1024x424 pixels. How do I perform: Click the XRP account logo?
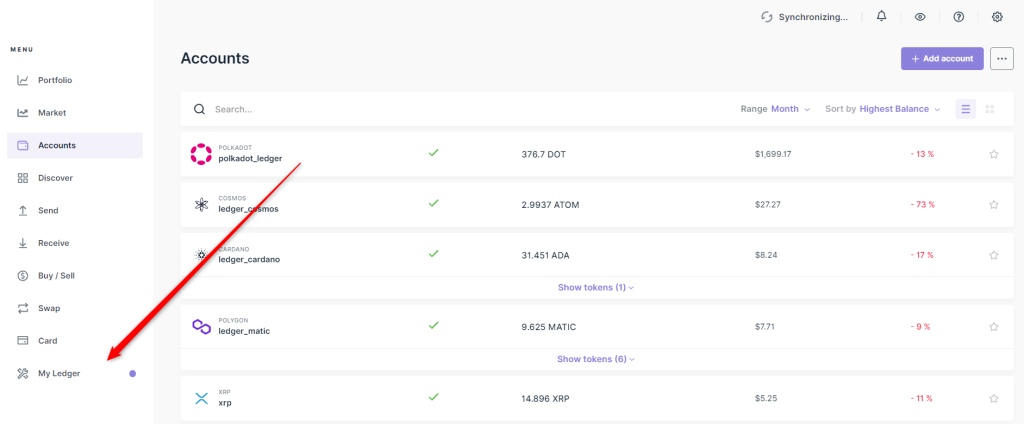point(201,398)
